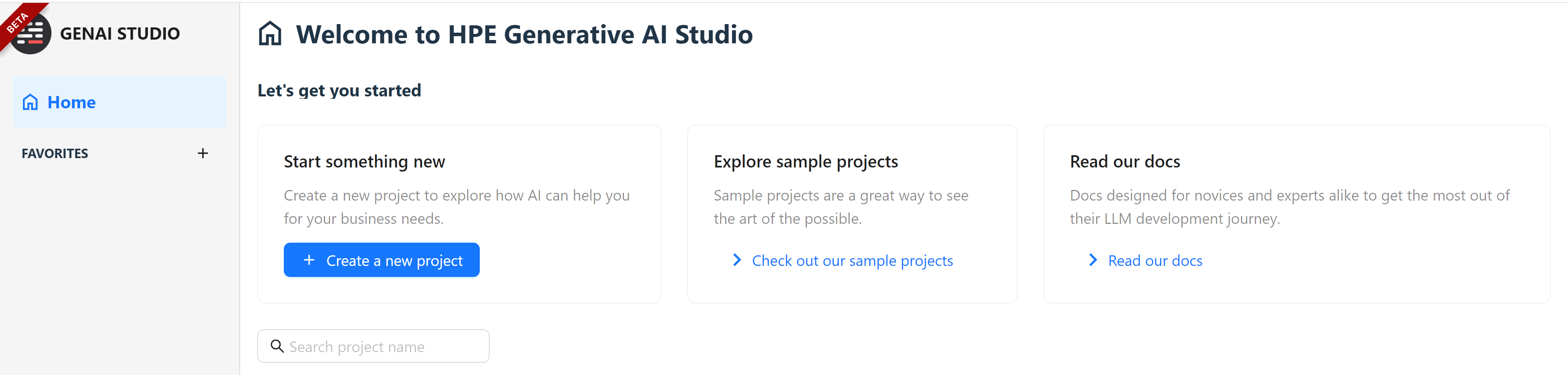Click the GenAI Studio logo icon
The width and height of the screenshot is (1568, 375).
click(x=31, y=33)
